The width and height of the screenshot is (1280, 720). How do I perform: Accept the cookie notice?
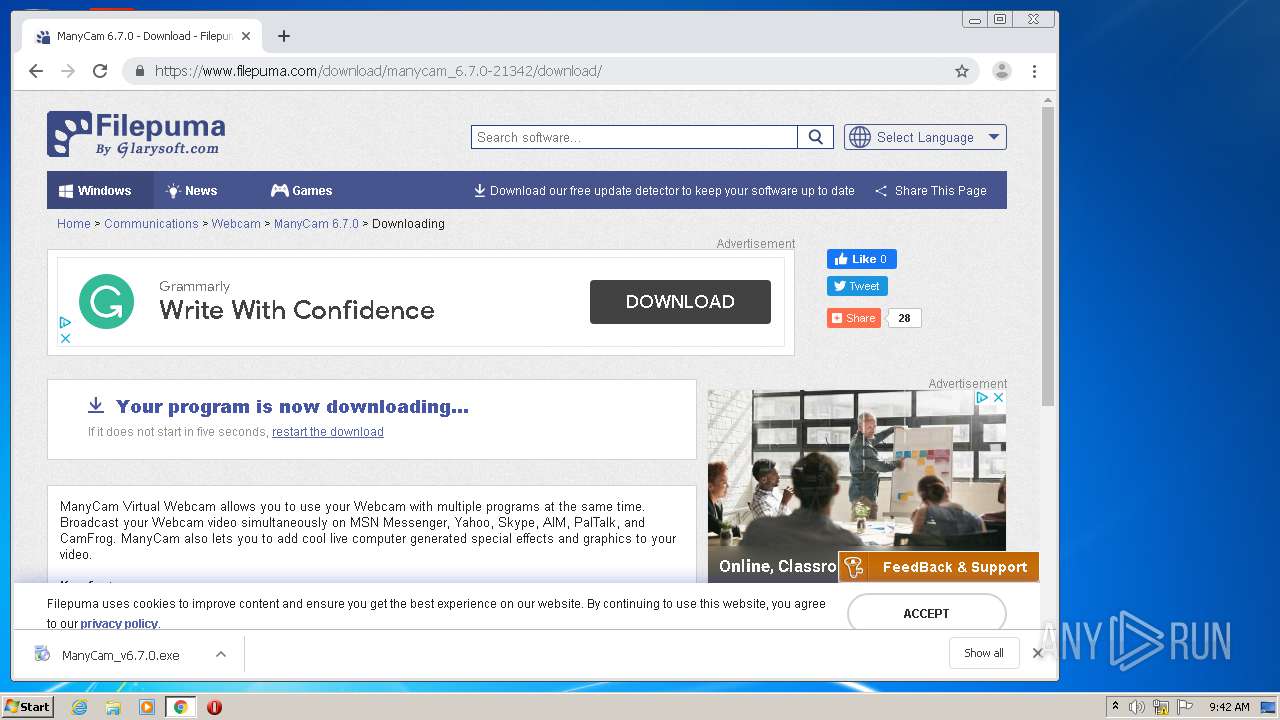coord(926,613)
